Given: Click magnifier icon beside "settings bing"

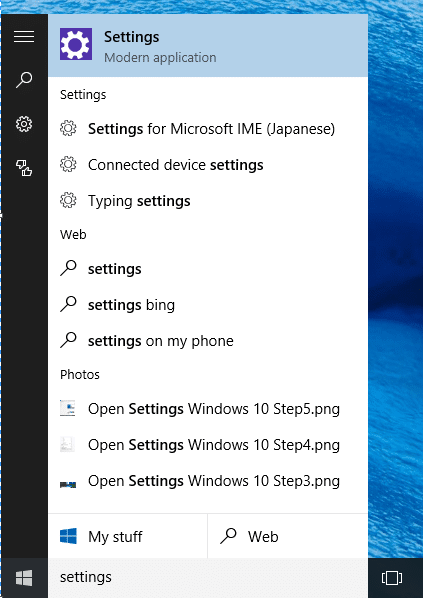Looking at the screenshot, I should click(x=68, y=304).
